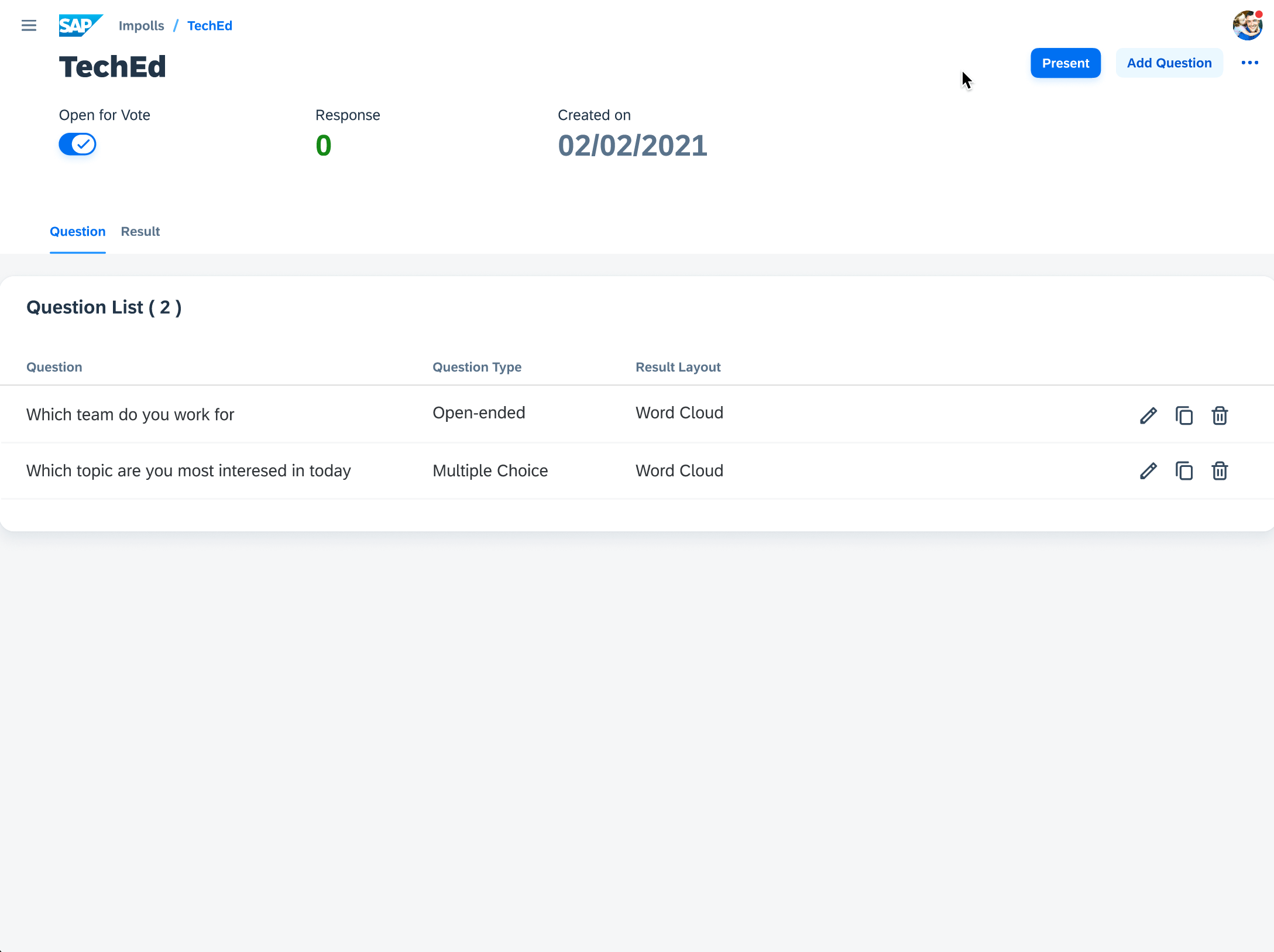Click the Question Type column header
Image resolution: width=1274 pixels, height=952 pixels.
(476, 367)
